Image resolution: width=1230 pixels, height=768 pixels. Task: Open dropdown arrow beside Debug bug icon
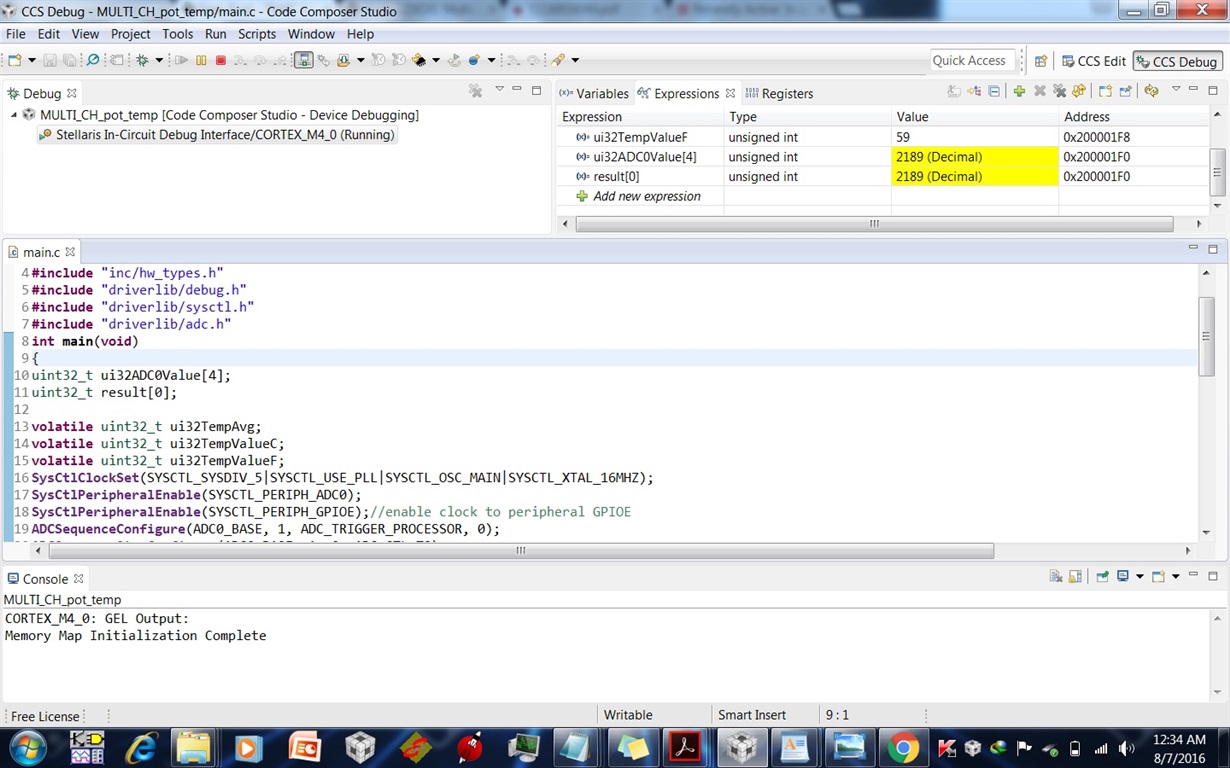coord(158,60)
